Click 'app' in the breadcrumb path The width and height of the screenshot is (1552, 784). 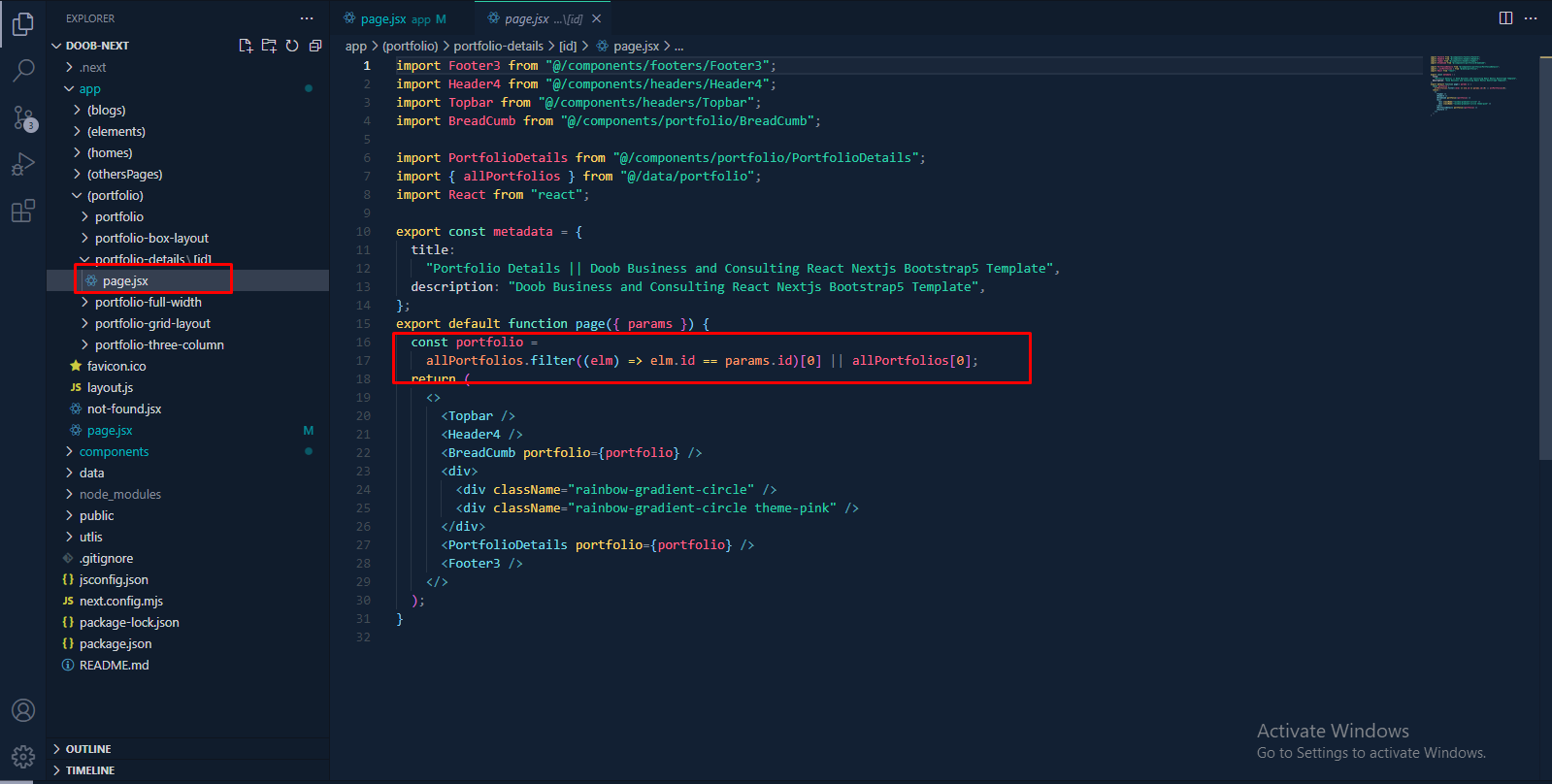pos(356,46)
